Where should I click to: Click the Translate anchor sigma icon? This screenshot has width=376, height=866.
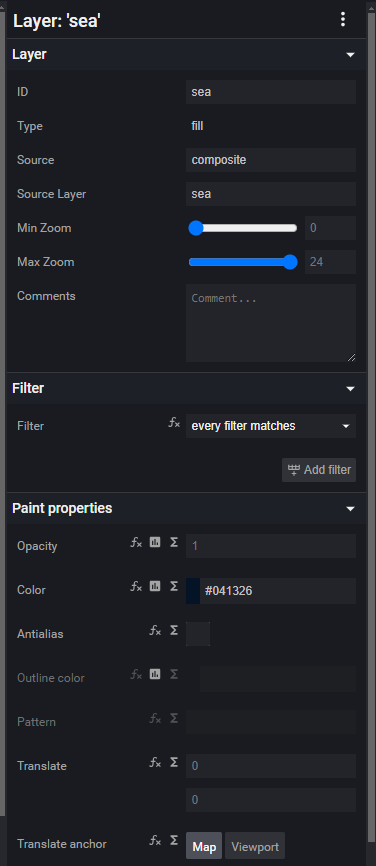click(174, 841)
